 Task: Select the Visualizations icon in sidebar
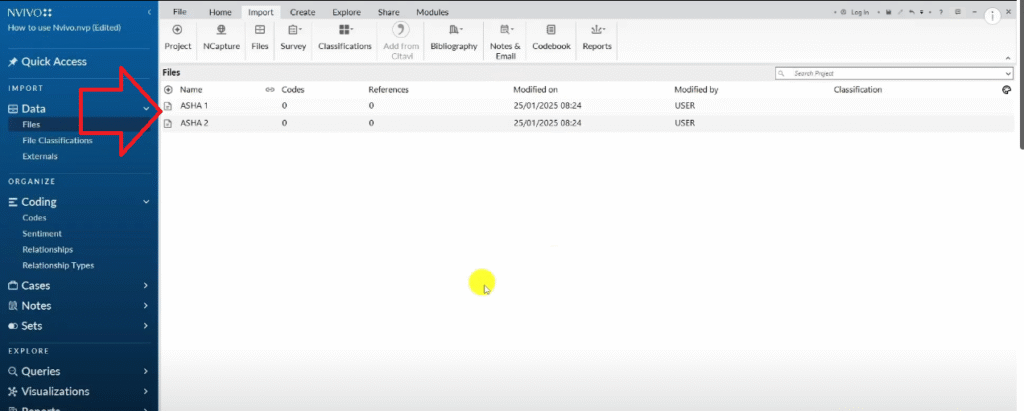pos(12,391)
